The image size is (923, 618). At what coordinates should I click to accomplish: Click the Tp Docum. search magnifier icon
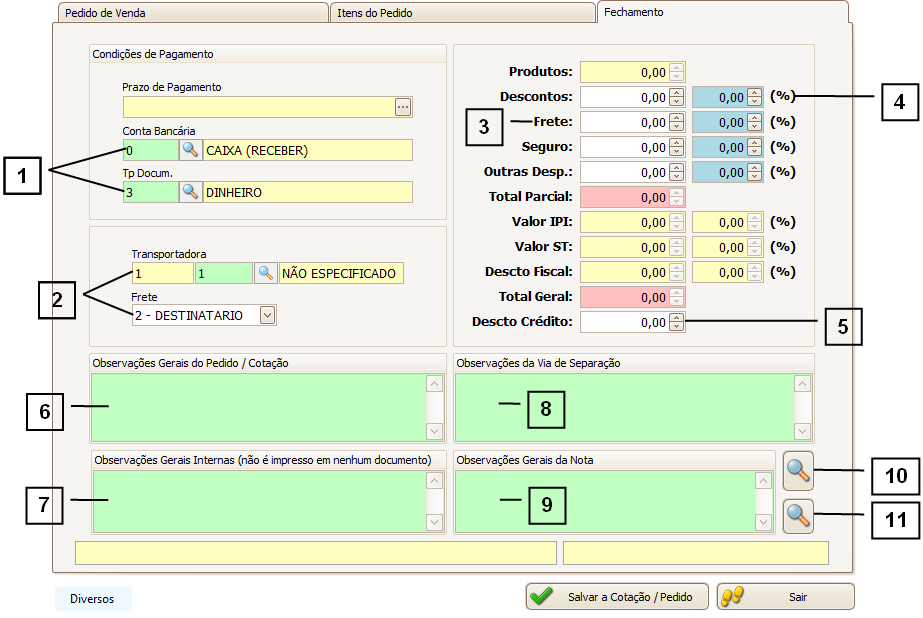click(190, 192)
